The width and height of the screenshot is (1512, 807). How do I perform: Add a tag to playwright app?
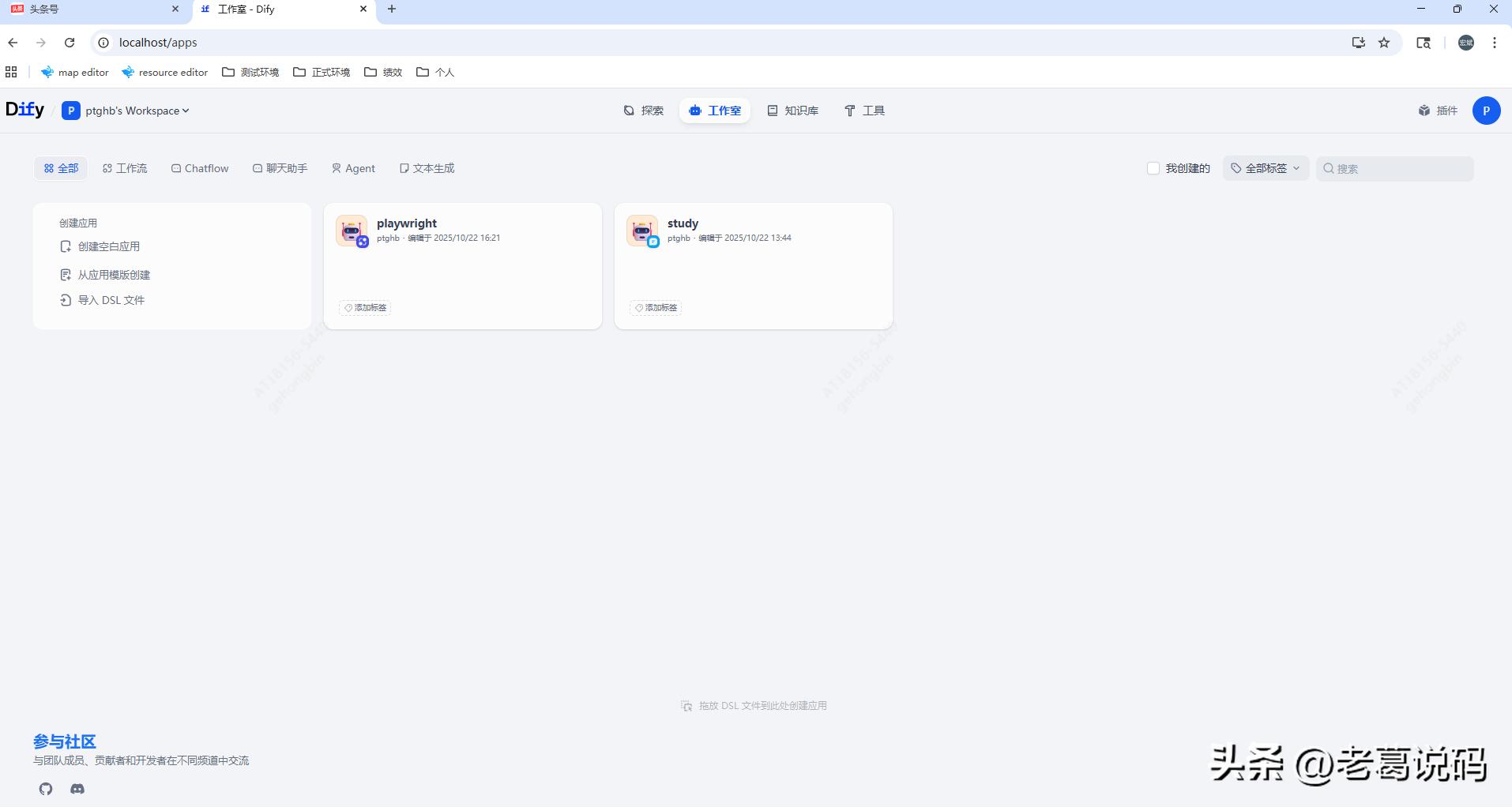tap(365, 308)
